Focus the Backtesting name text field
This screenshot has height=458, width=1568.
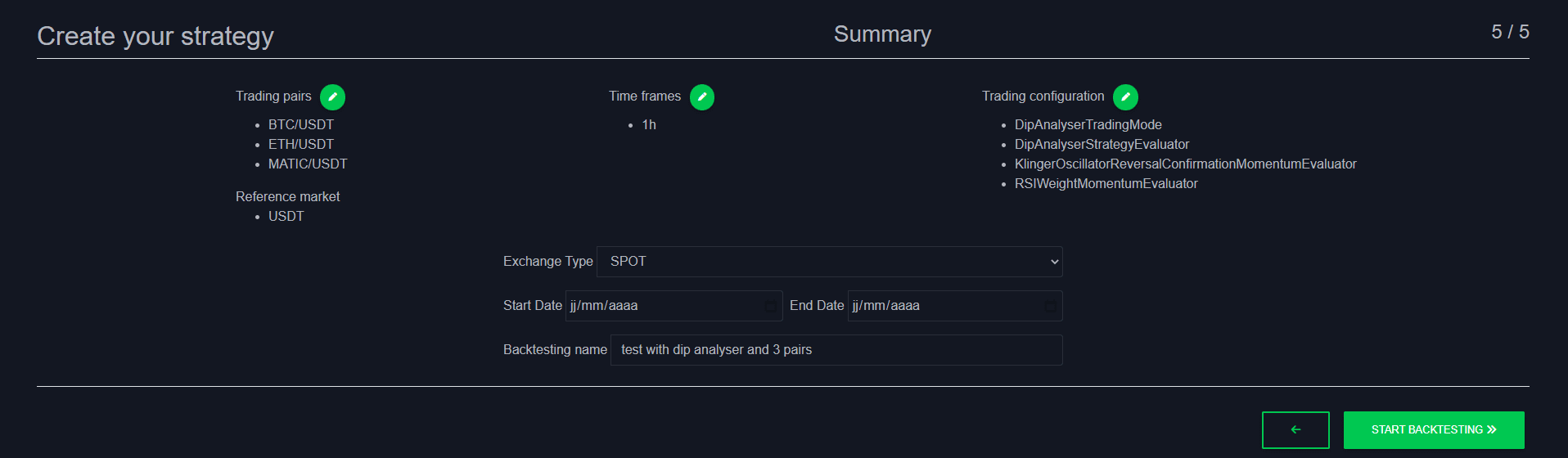point(836,350)
